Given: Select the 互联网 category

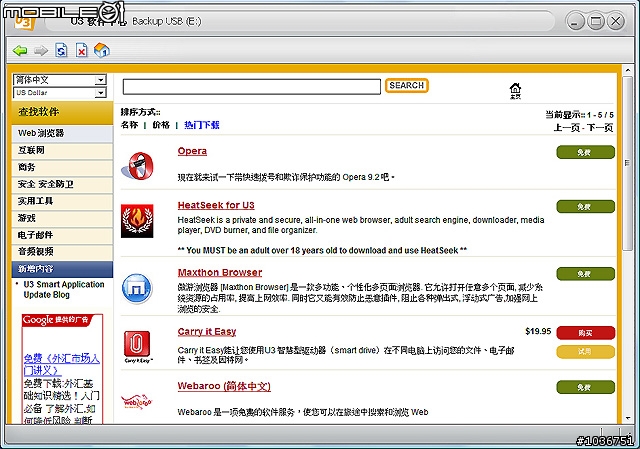Looking at the screenshot, I should pos(62,150).
